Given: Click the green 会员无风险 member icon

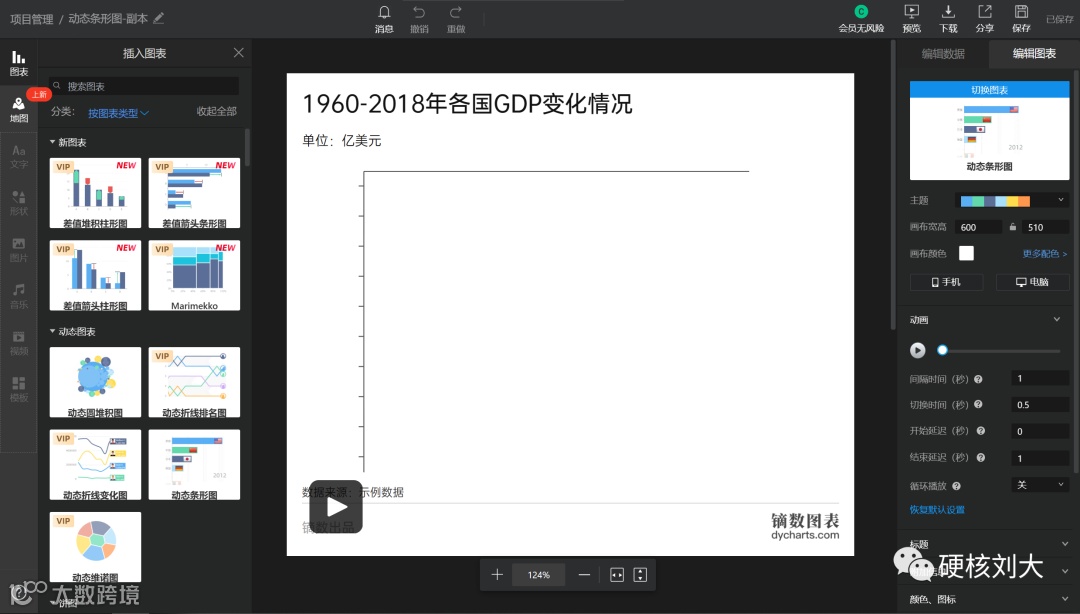Looking at the screenshot, I should 860,11.
